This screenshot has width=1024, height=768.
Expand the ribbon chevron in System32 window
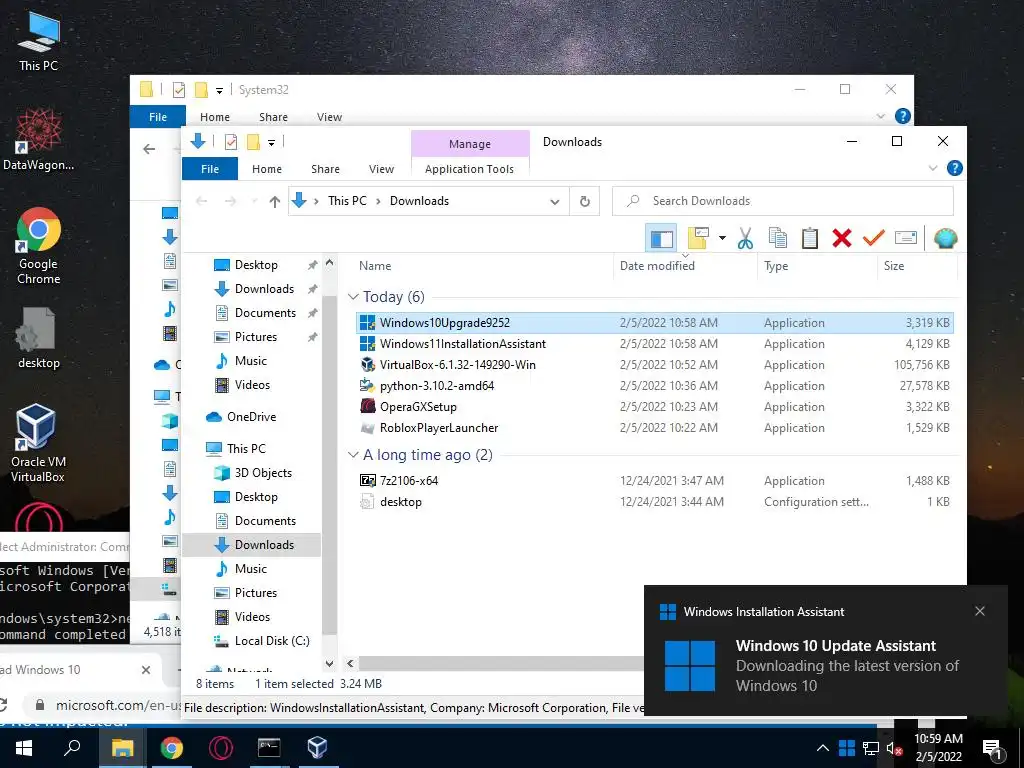(x=880, y=116)
